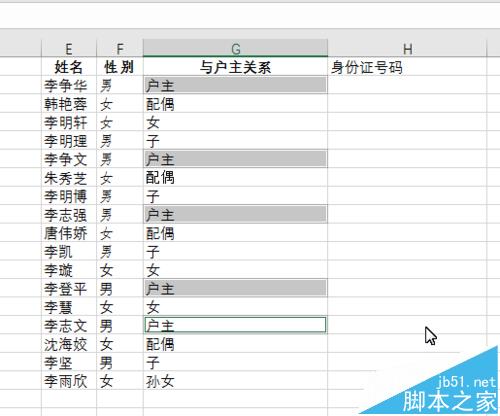Screen dimensions: 500x416
Task: Click 户主 cell in 李争文 row
Action: click(235, 159)
